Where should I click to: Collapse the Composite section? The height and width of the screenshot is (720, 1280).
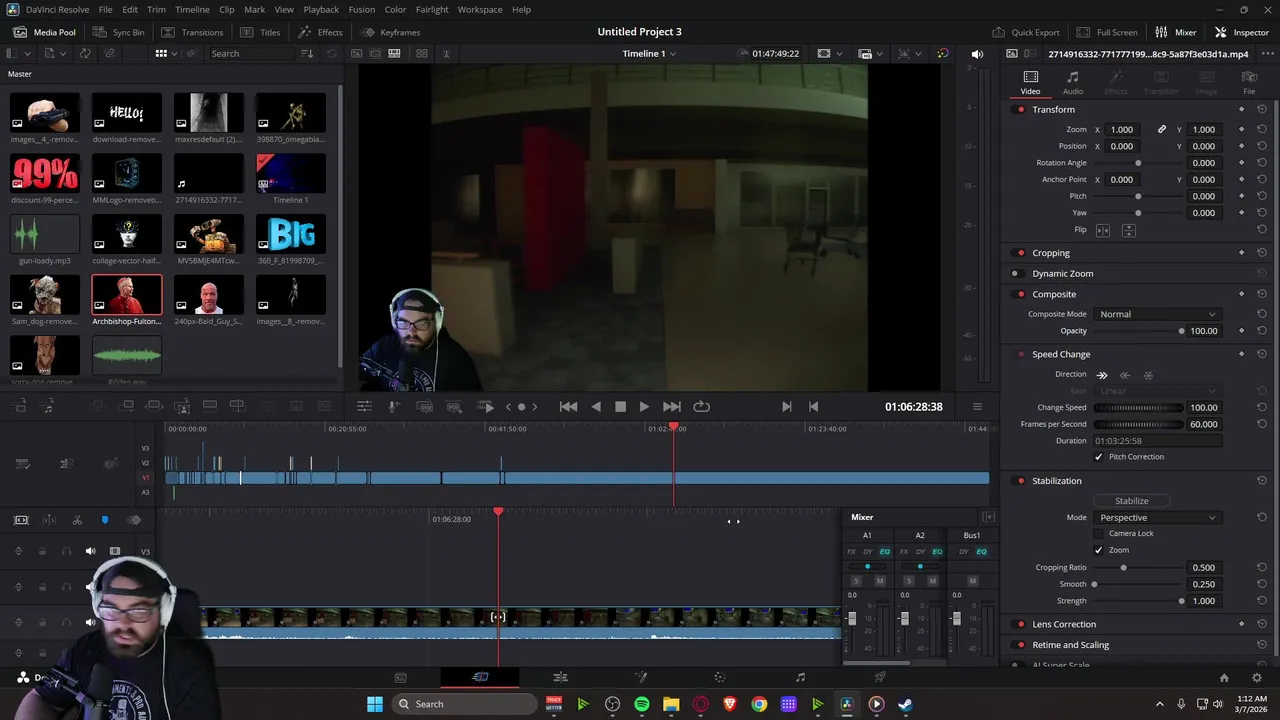click(x=1054, y=294)
